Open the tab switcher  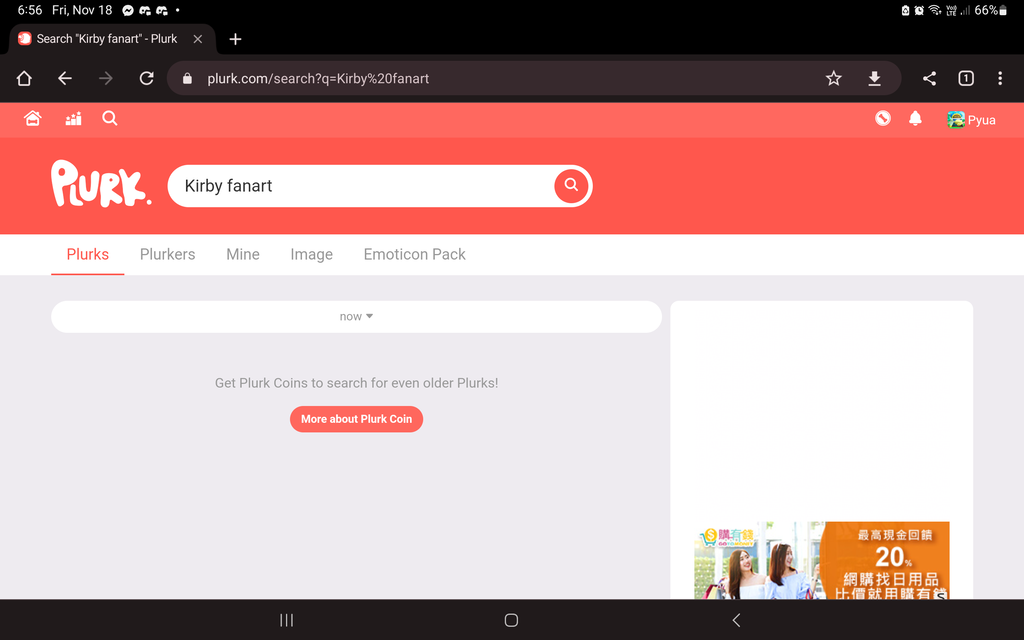click(966, 78)
